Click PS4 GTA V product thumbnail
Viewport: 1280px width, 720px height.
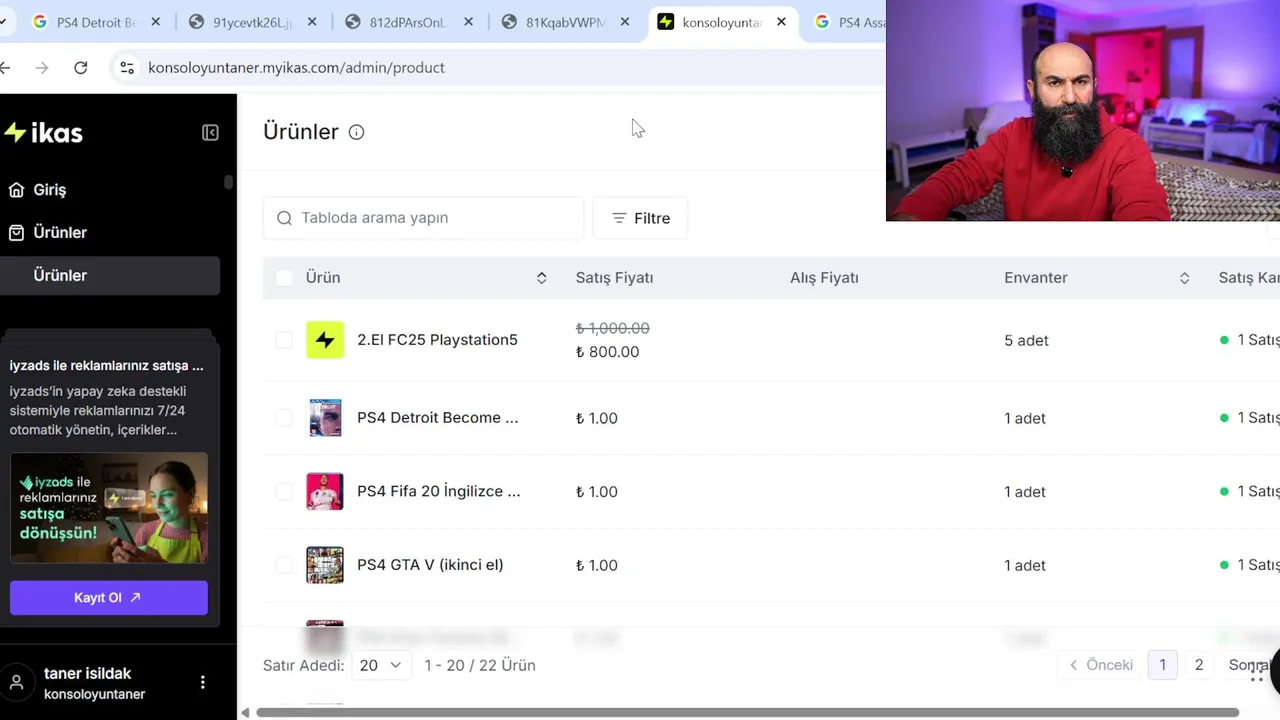[325, 565]
